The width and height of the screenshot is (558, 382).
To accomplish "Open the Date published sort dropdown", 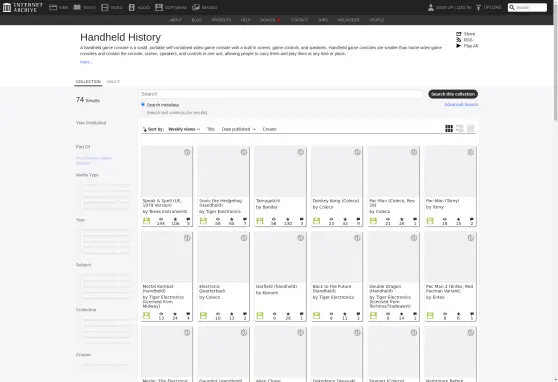I will (x=239, y=129).
